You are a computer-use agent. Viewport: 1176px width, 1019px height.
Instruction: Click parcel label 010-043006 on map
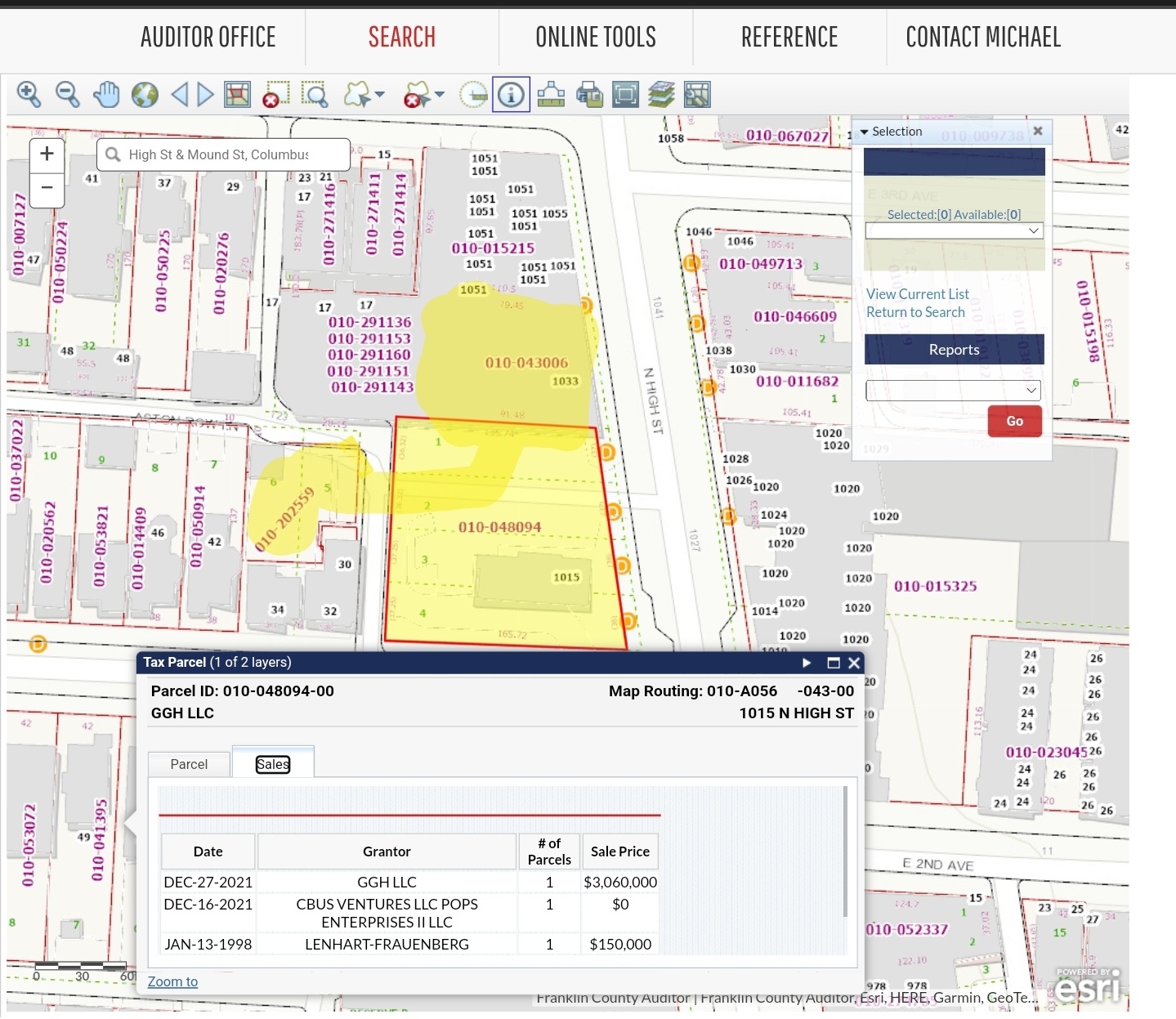pyautogui.click(x=526, y=363)
